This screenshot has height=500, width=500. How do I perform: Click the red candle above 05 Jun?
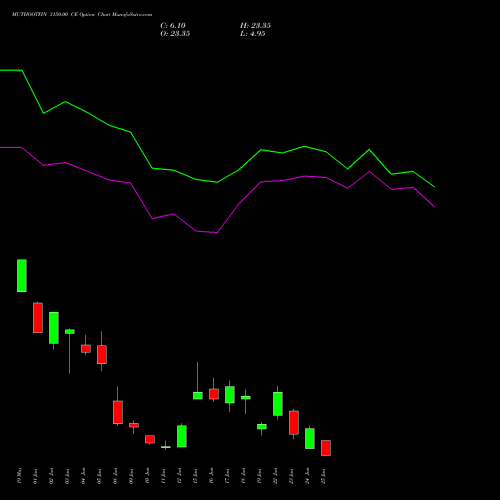click(102, 354)
